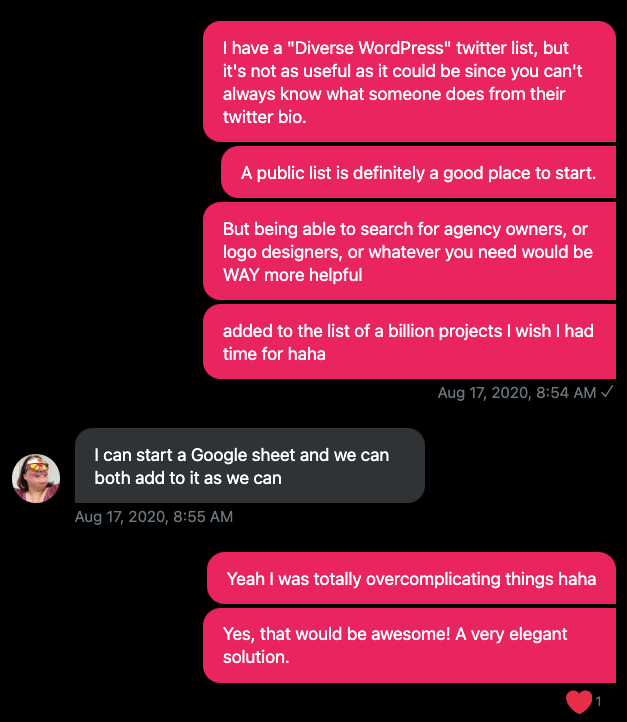This screenshot has height=722, width=627.
Task: Click the gray "Google sheet" reply bubble
Action: click(x=250, y=466)
